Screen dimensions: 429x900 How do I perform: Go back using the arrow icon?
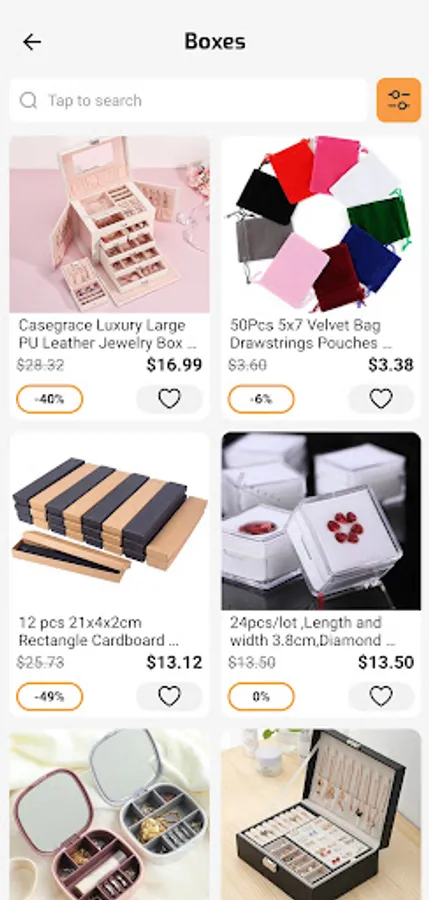pos(32,42)
